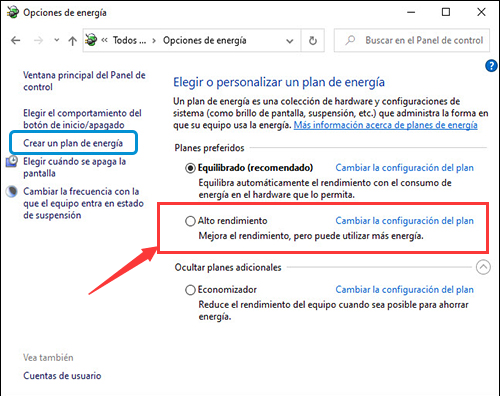The height and width of the screenshot is (396, 500).
Task: Change plan settings for Alto rendimiento
Action: (x=404, y=221)
